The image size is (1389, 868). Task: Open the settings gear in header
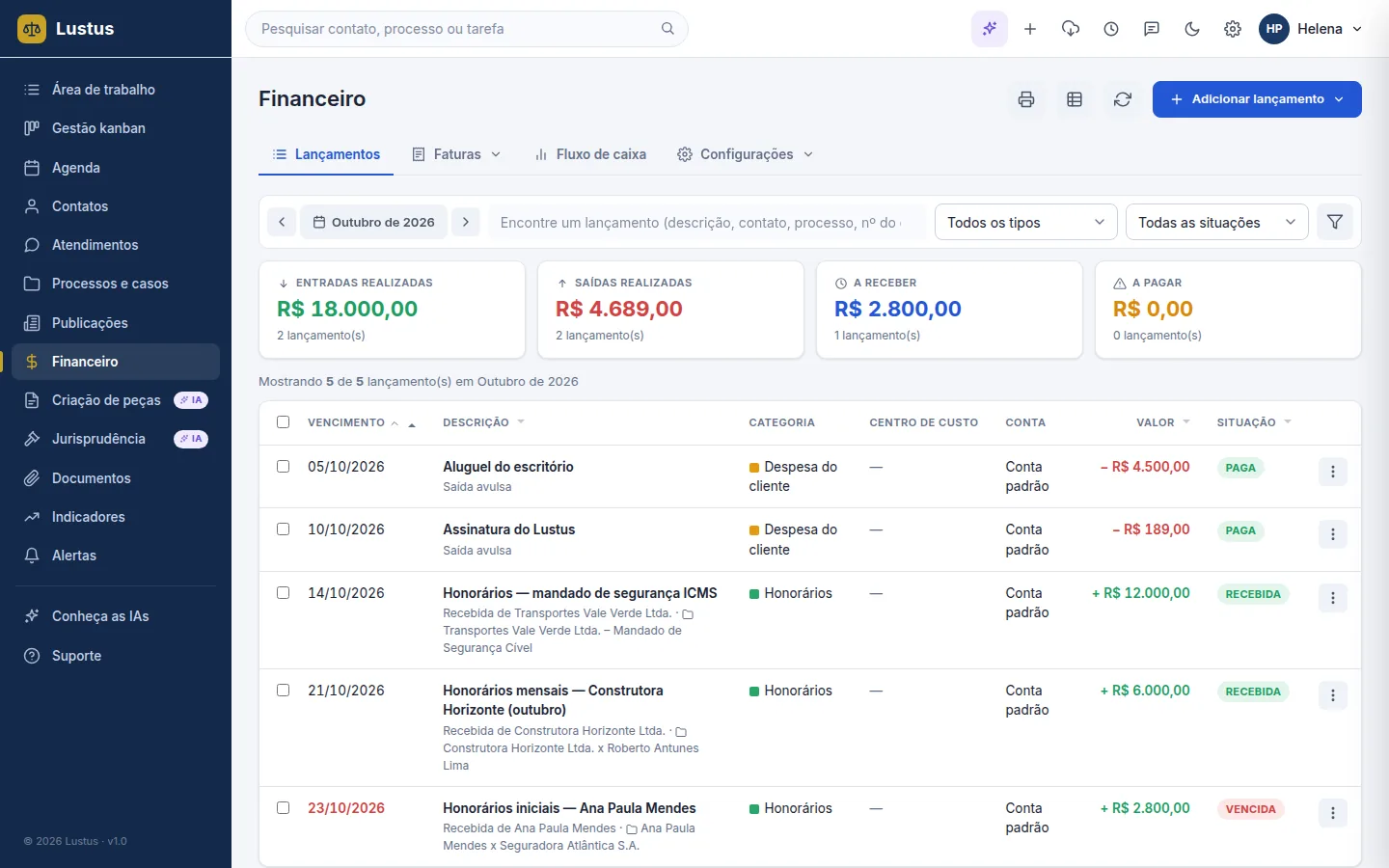(1233, 29)
